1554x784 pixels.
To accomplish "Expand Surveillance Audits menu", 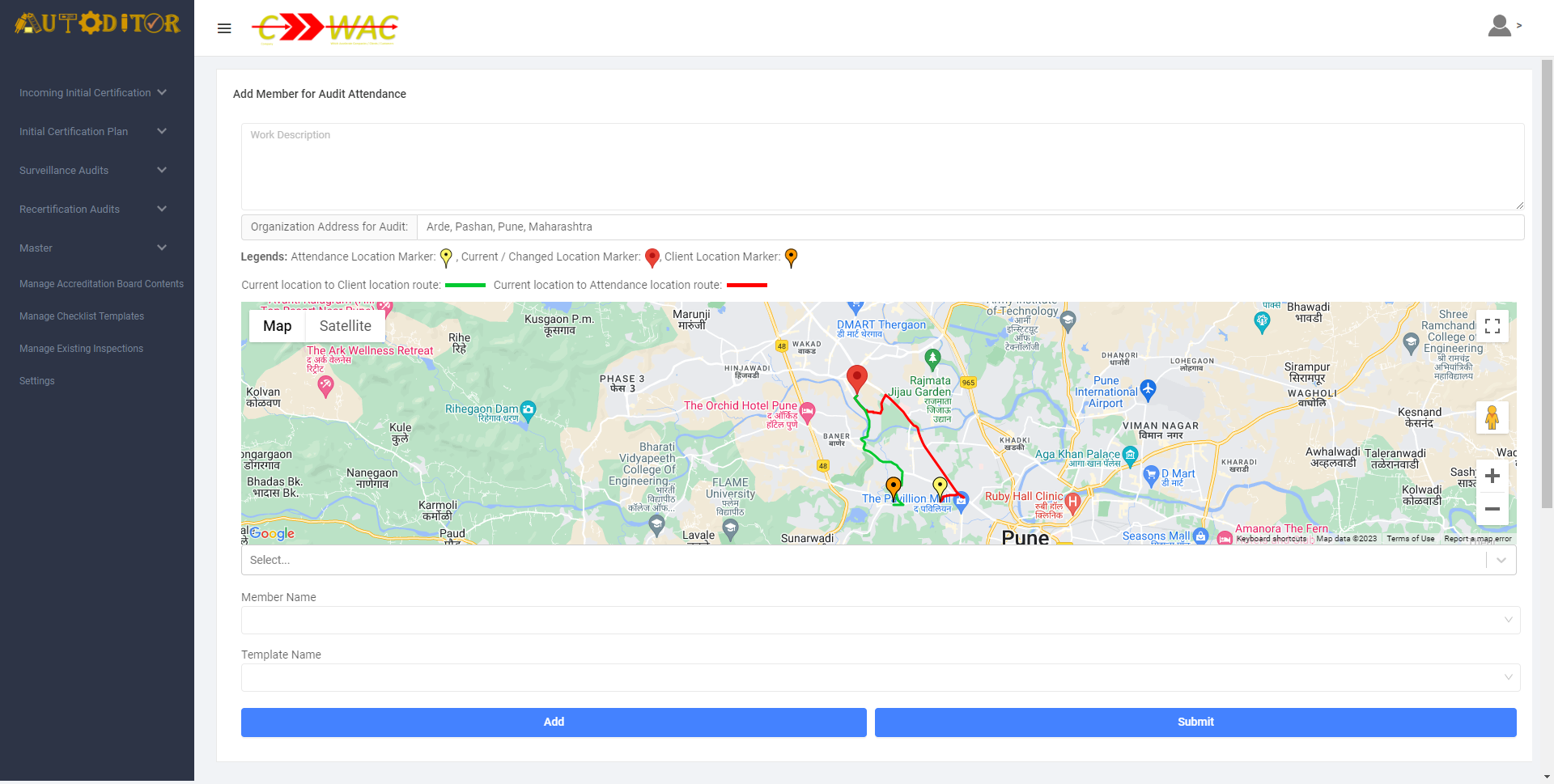I will (93, 171).
